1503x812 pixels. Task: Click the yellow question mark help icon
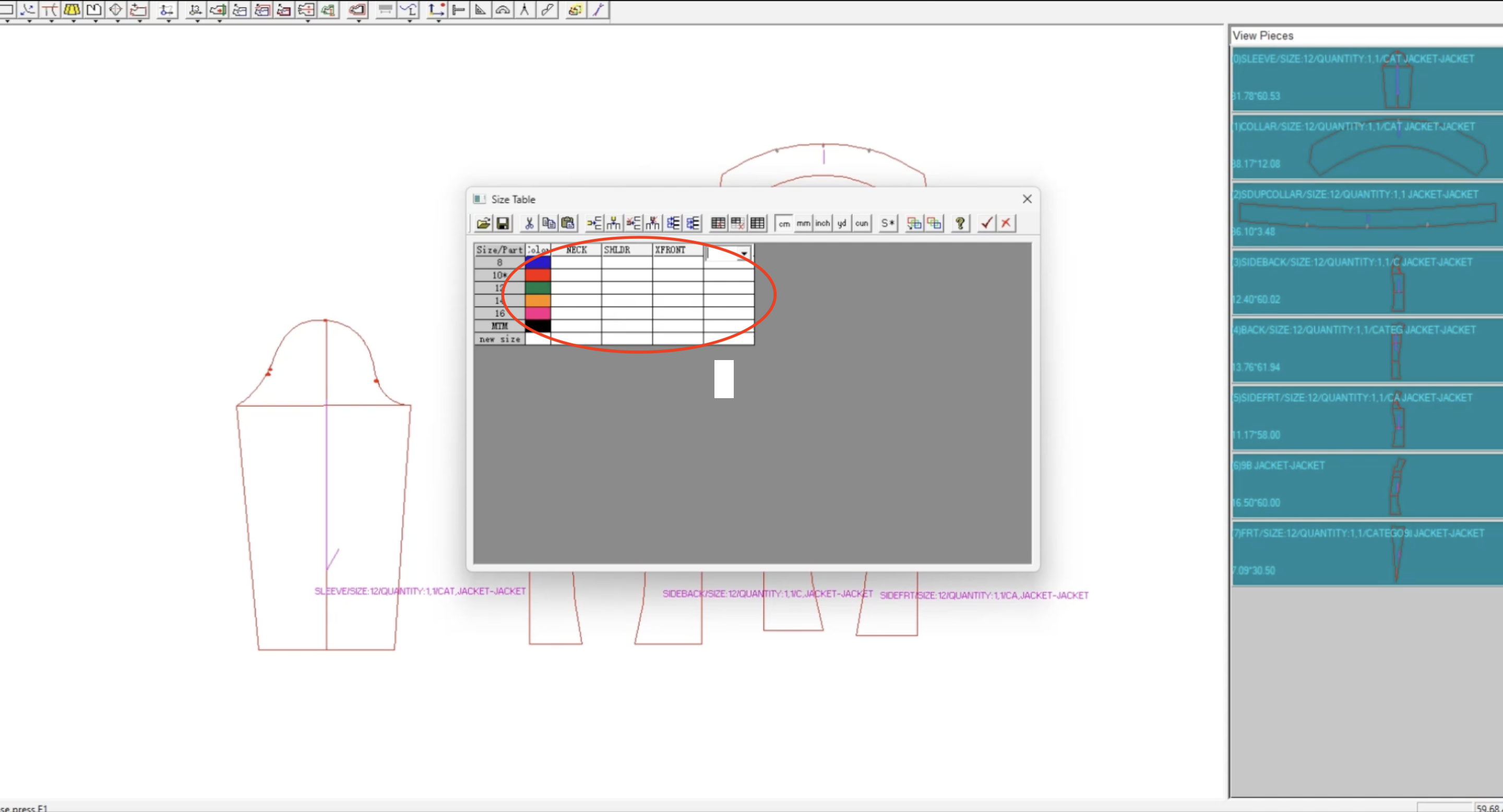pyautogui.click(x=960, y=223)
